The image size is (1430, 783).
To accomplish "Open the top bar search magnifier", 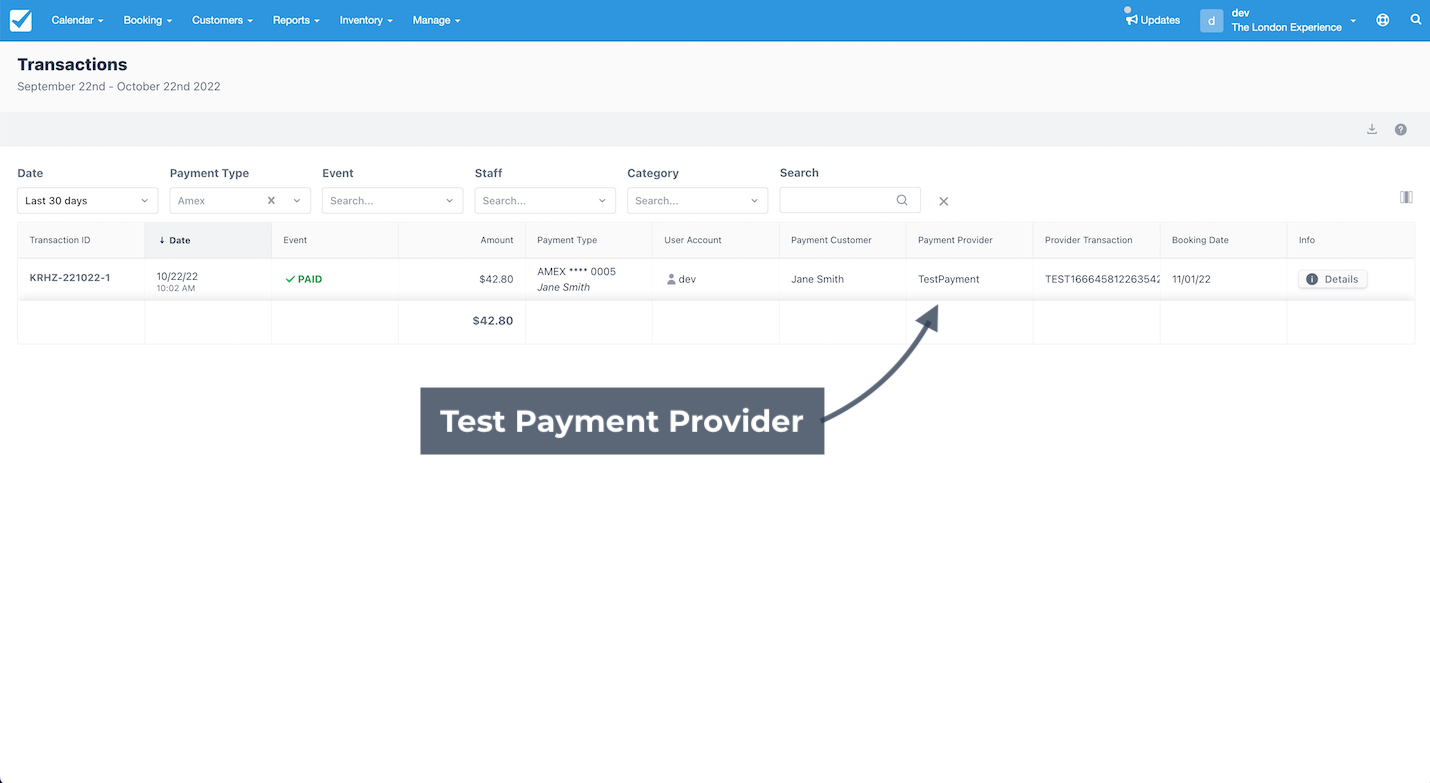I will (1416, 19).
